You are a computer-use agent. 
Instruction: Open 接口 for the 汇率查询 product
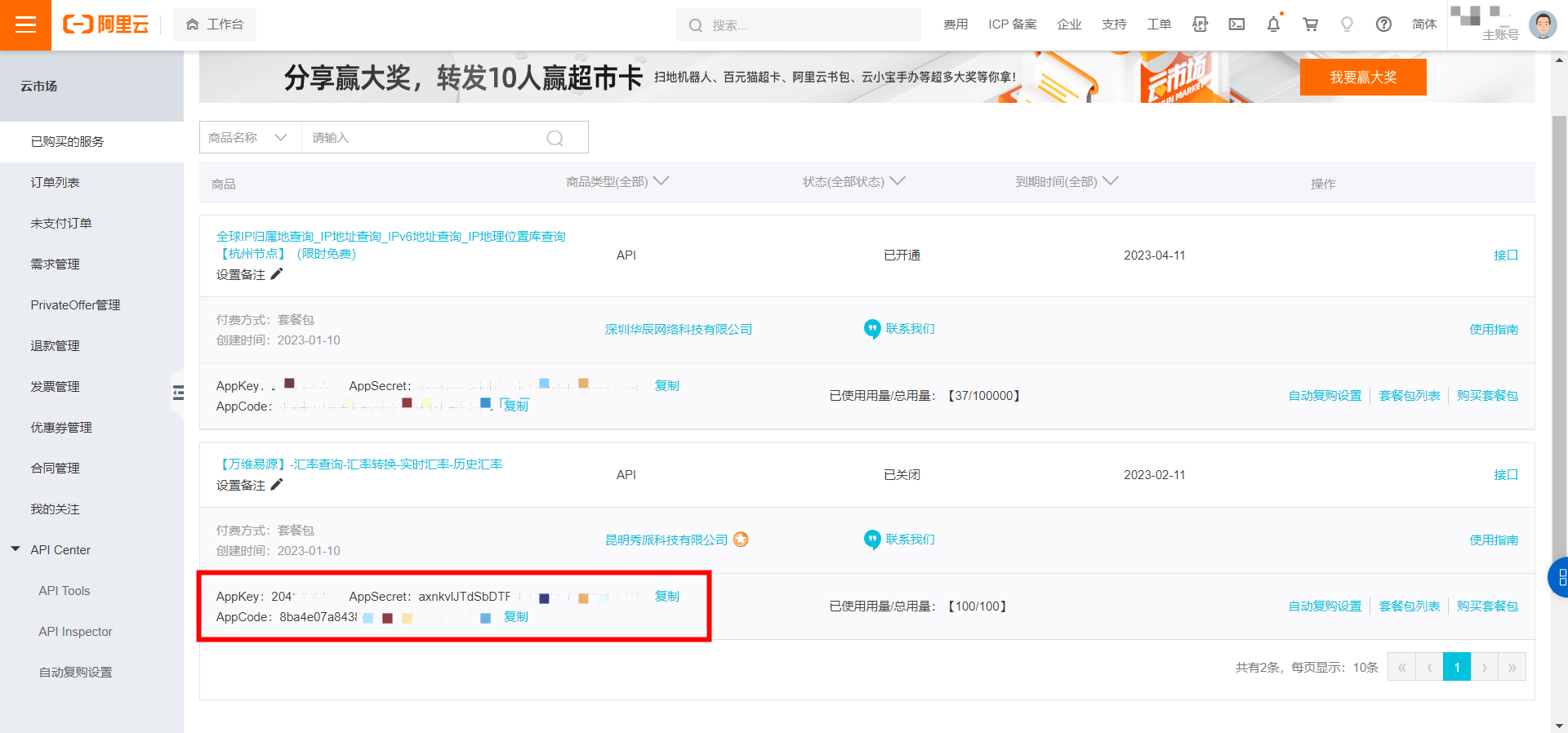(1506, 475)
